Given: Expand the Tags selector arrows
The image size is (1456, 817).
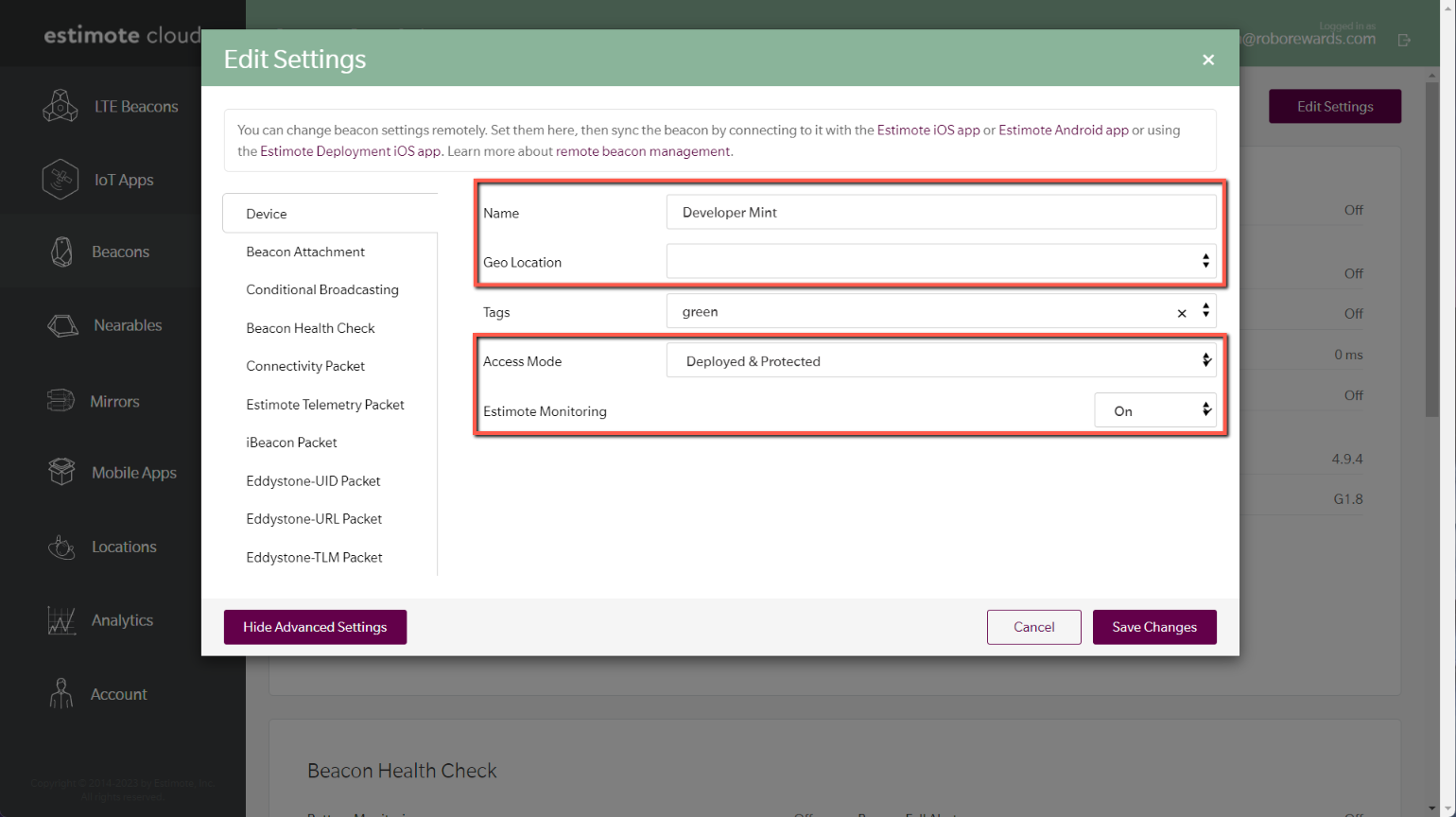Looking at the screenshot, I should coord(1205,310).
